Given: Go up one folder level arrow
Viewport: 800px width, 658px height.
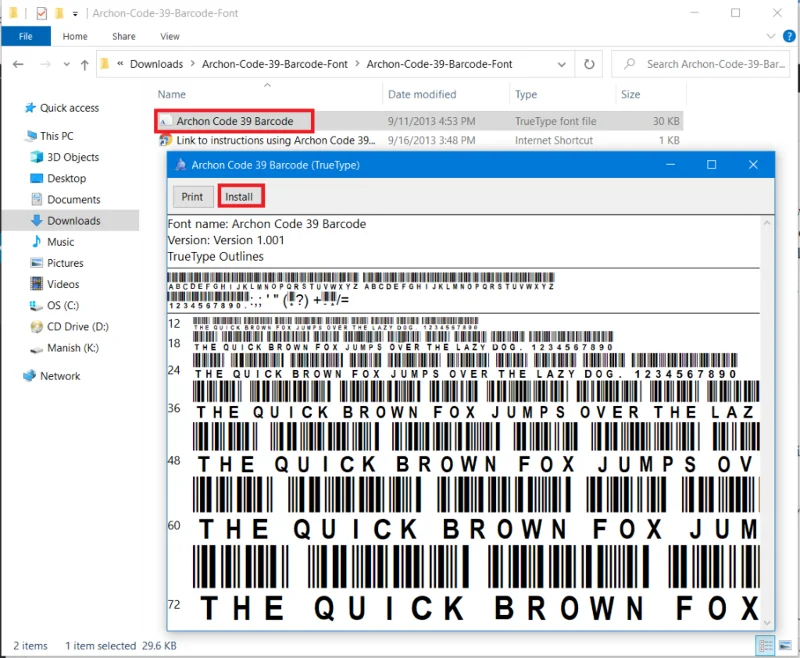Looking at the screenshot, I should (x=84, y=64).
